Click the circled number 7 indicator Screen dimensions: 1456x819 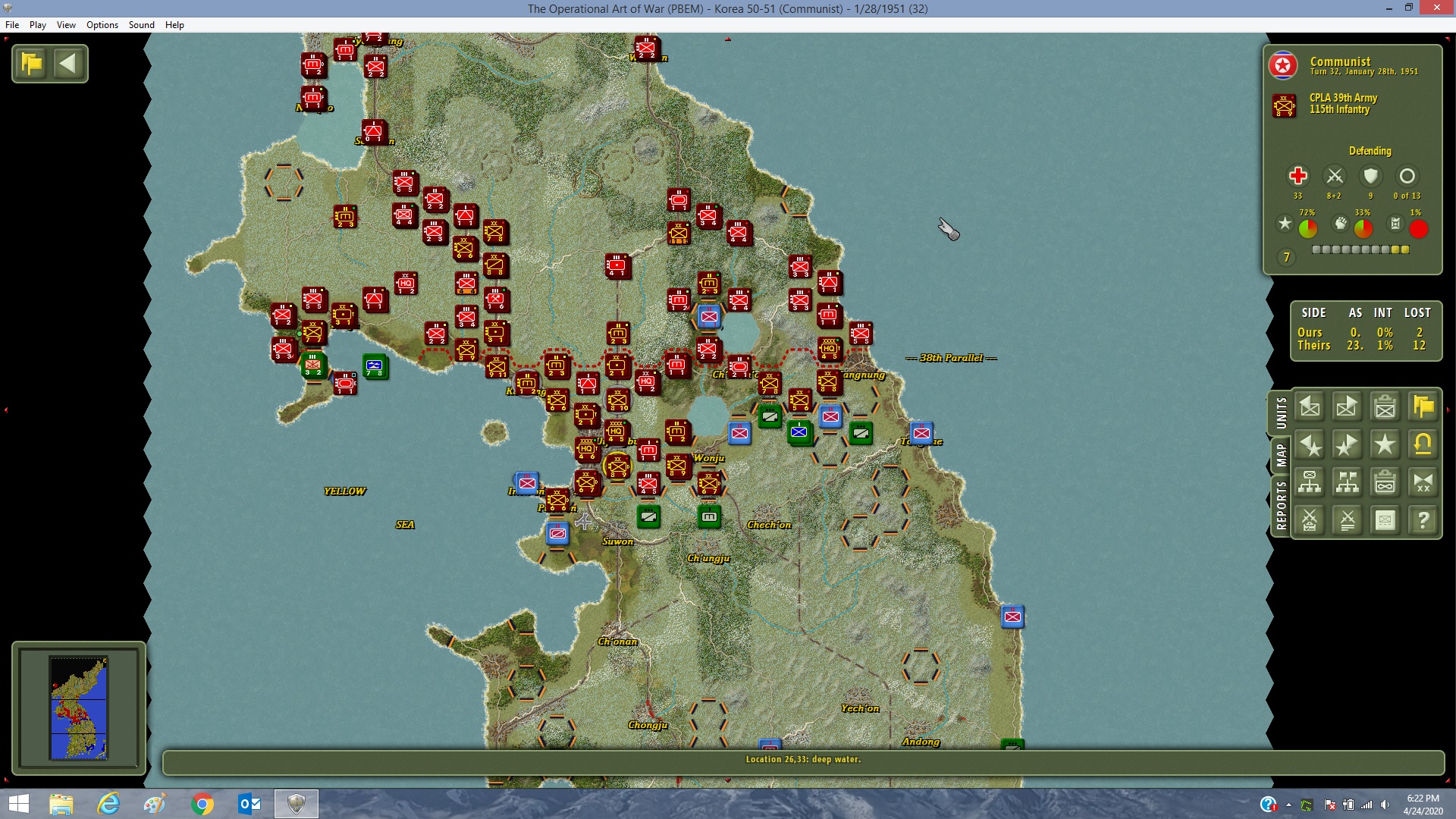pos(1286,258)
